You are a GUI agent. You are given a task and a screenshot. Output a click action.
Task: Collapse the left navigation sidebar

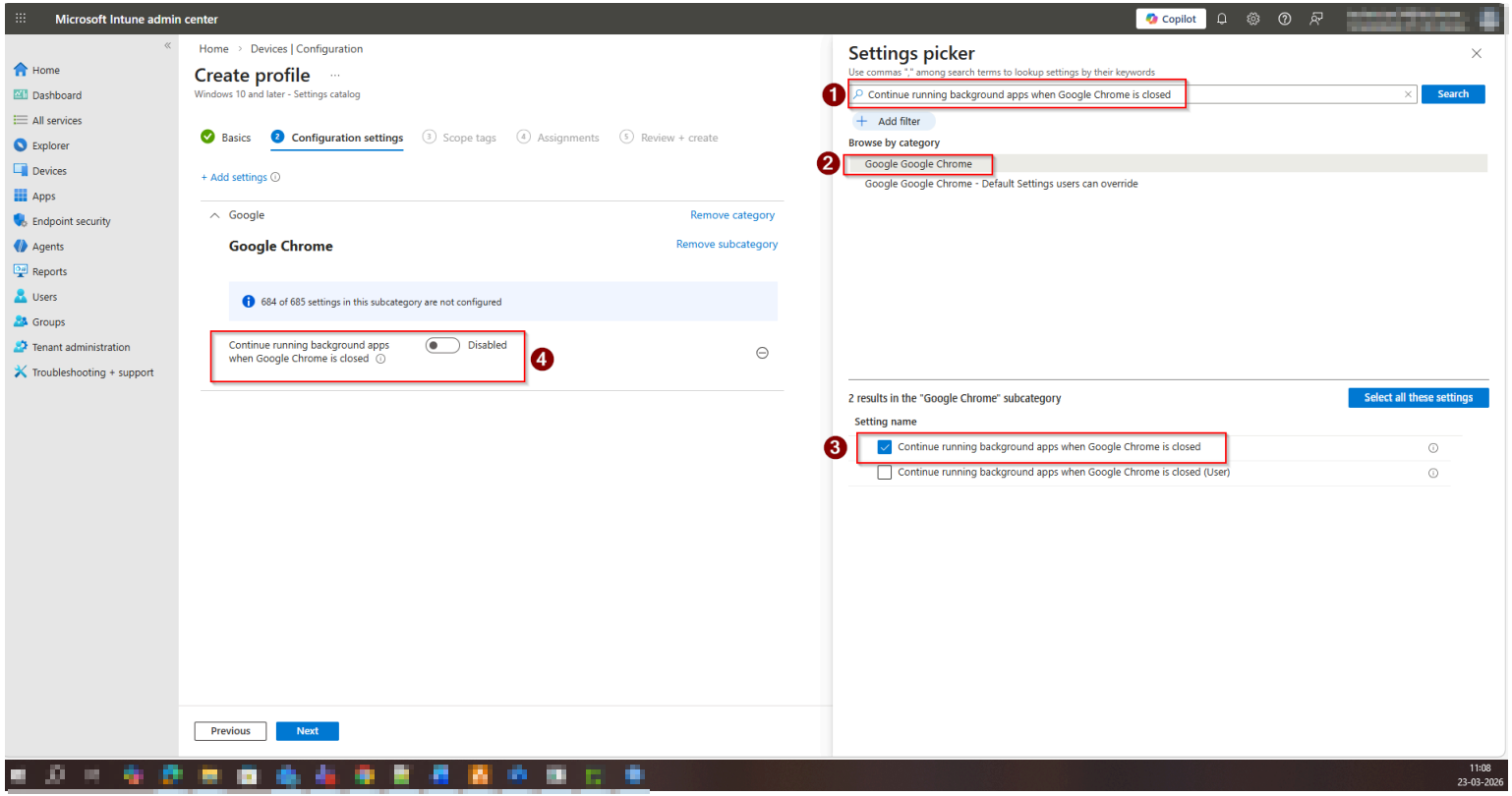tap(167, 45)
